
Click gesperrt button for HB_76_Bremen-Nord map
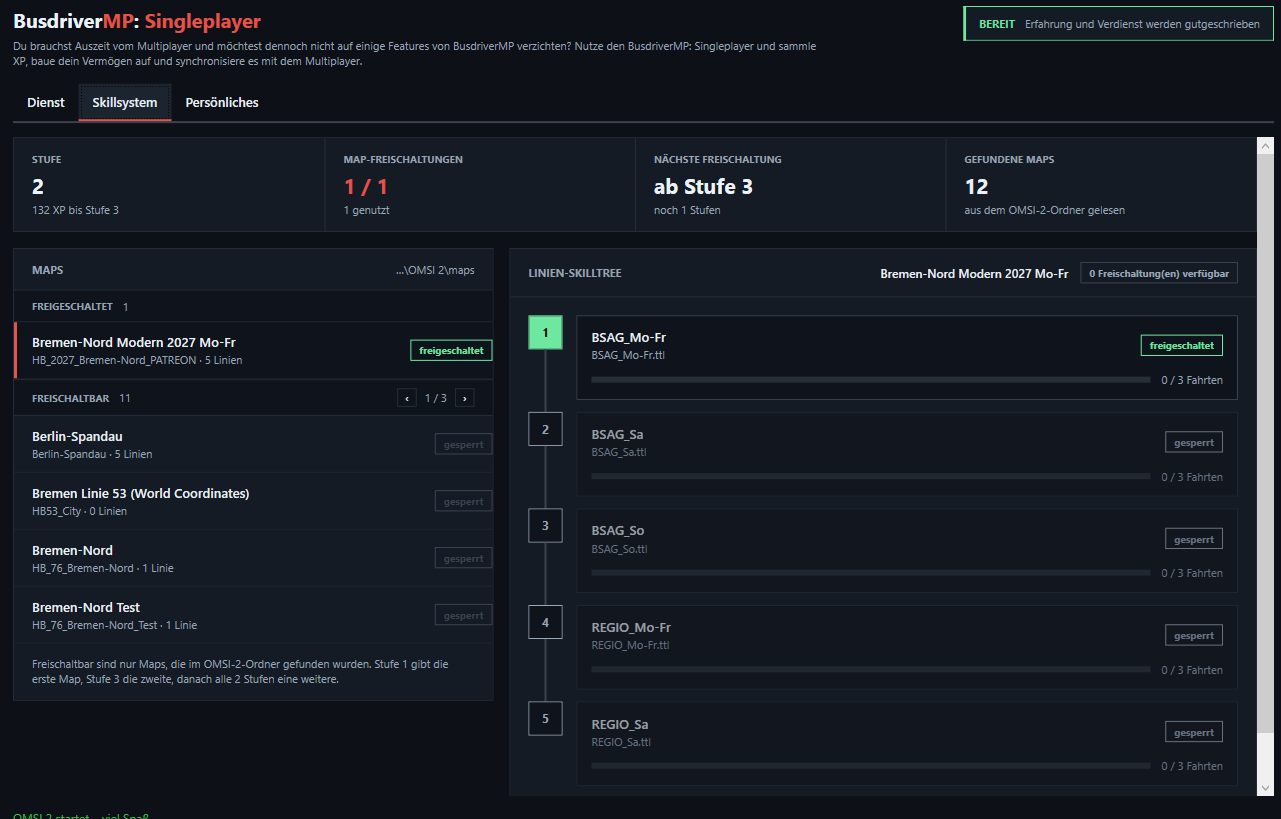pos(463,558)
